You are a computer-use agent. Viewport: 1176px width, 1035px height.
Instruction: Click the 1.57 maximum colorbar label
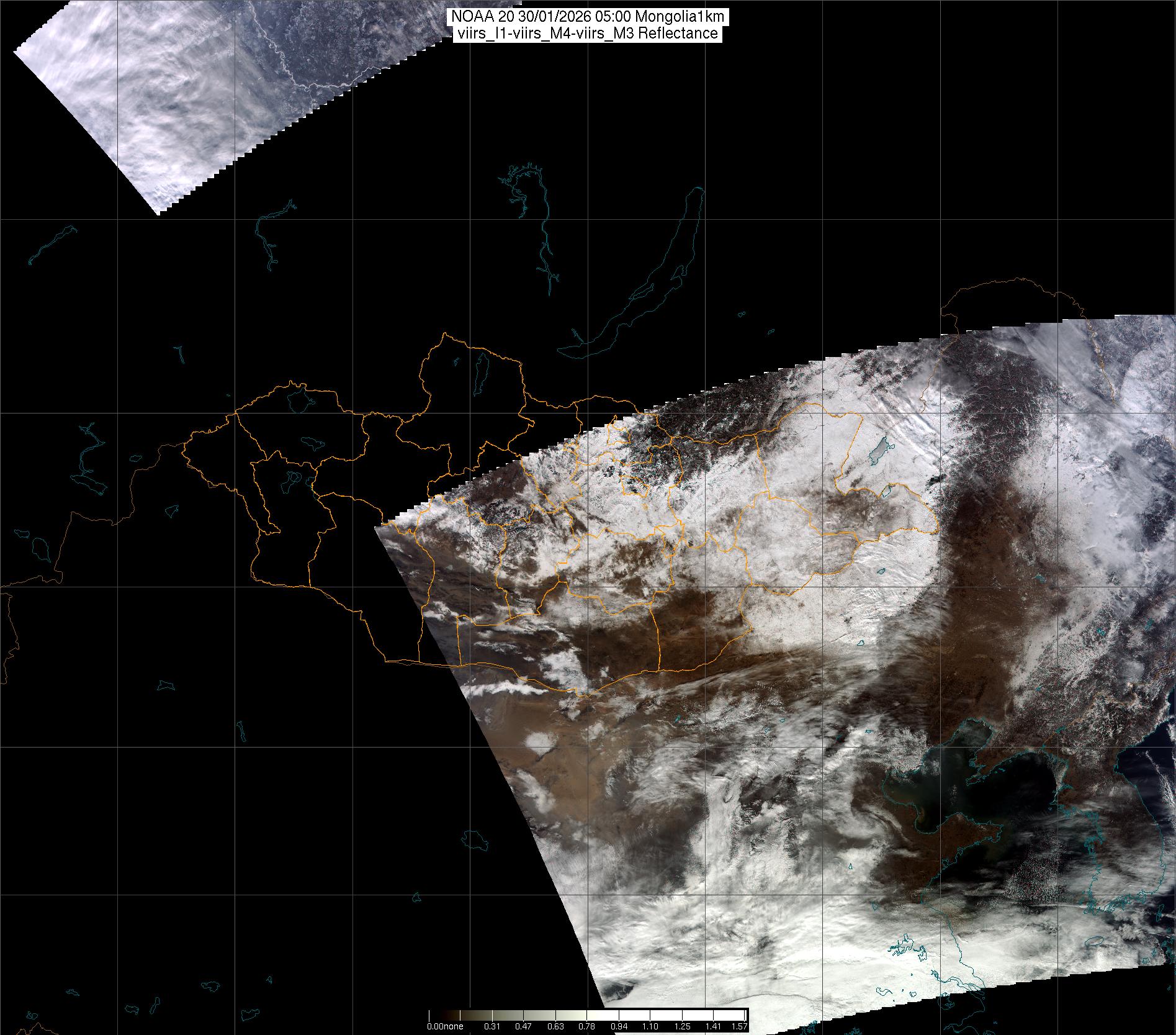pyautogui.click(x=739, y=1026)
